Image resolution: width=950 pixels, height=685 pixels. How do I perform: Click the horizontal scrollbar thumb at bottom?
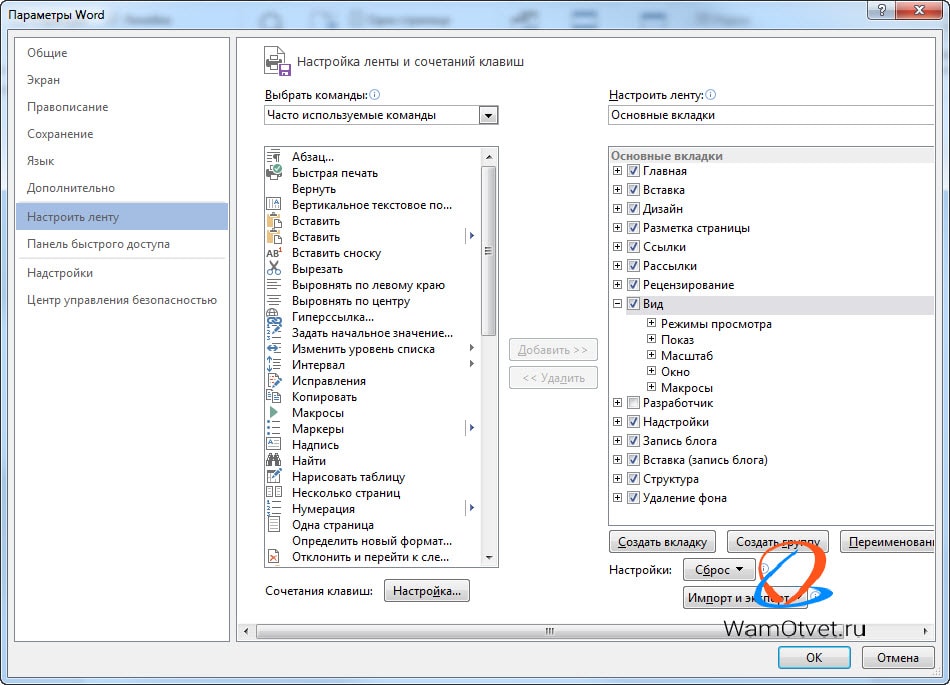pos(550,631)
